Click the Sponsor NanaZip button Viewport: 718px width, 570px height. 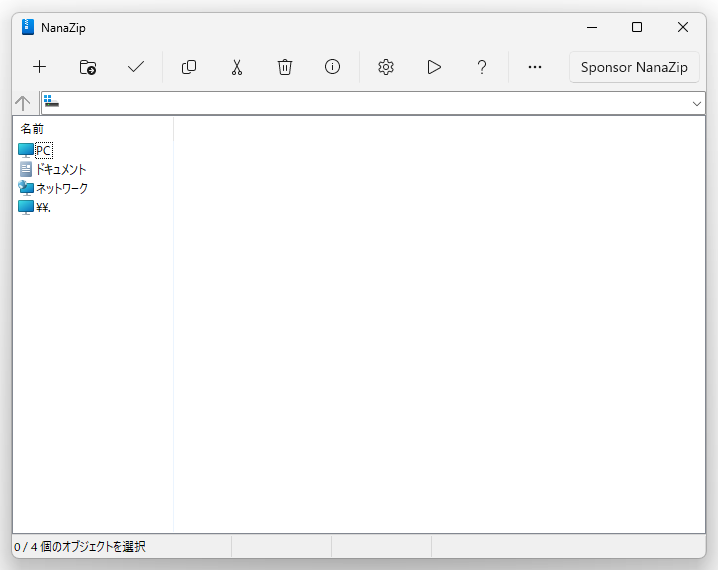[634, 67]
